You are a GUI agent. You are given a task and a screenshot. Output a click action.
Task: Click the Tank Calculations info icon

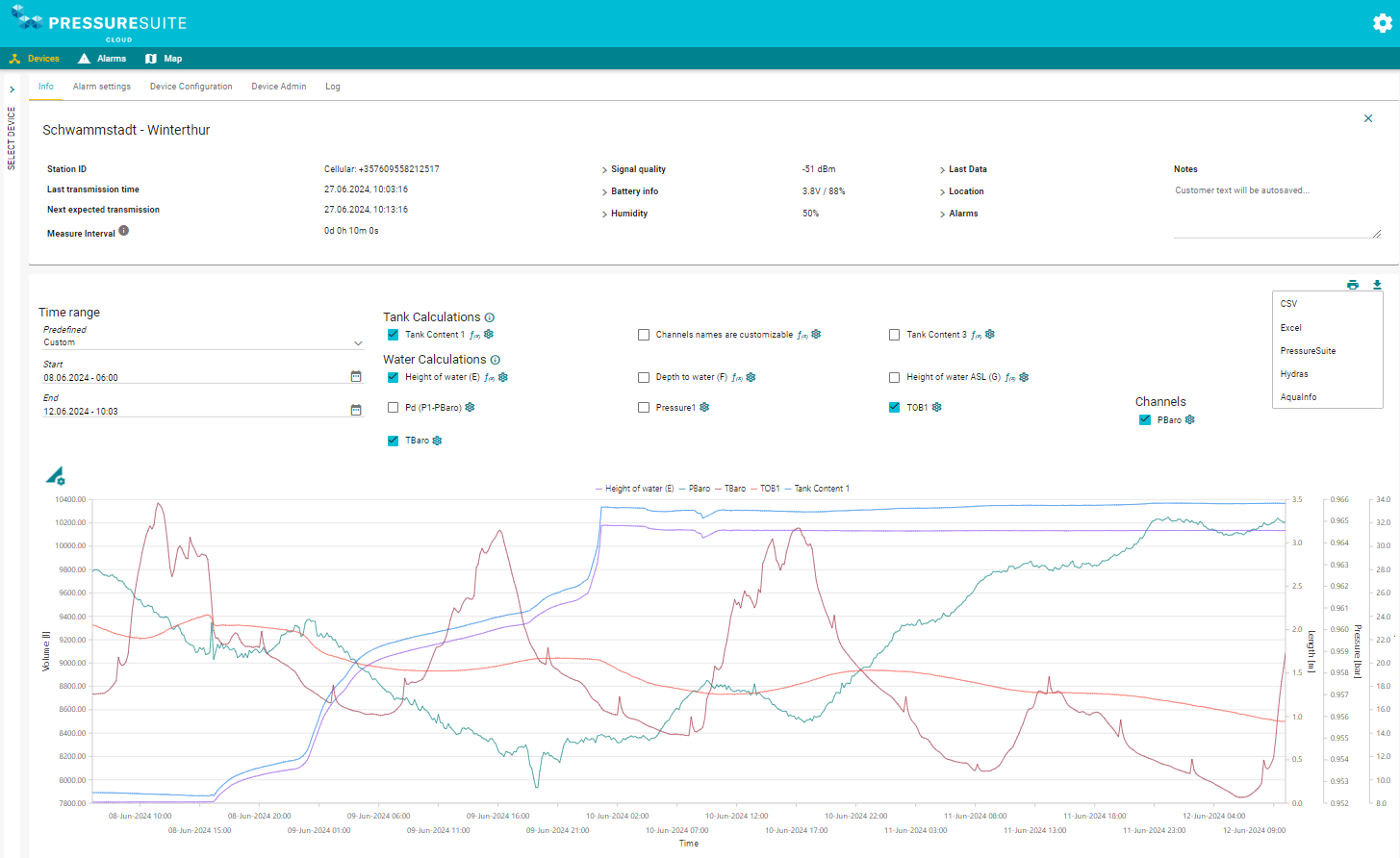[x=490, y=317]
